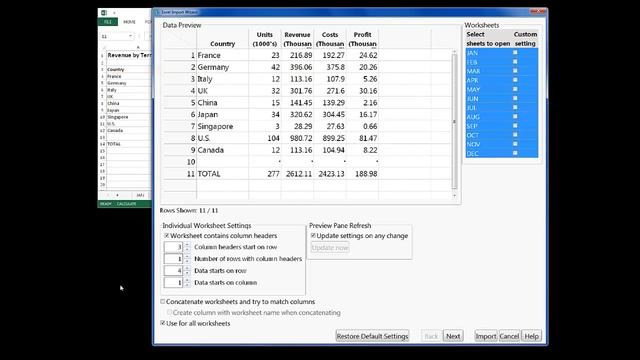The height and width of the screenshot is (360, 640).
Task: Toggle custom setting checkbox for FEB sheet
Action: (x=515, y=62)
